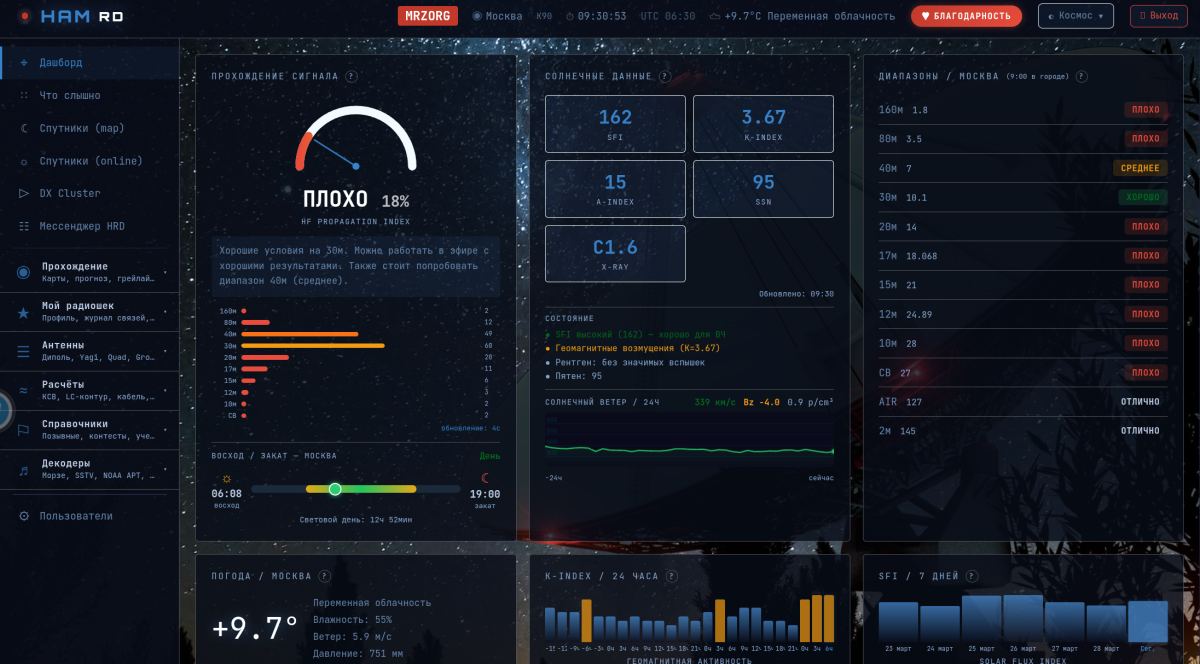Screen dimensions: 1200x664
Task: Open Спутники (map) page
Action: [90, 128]
